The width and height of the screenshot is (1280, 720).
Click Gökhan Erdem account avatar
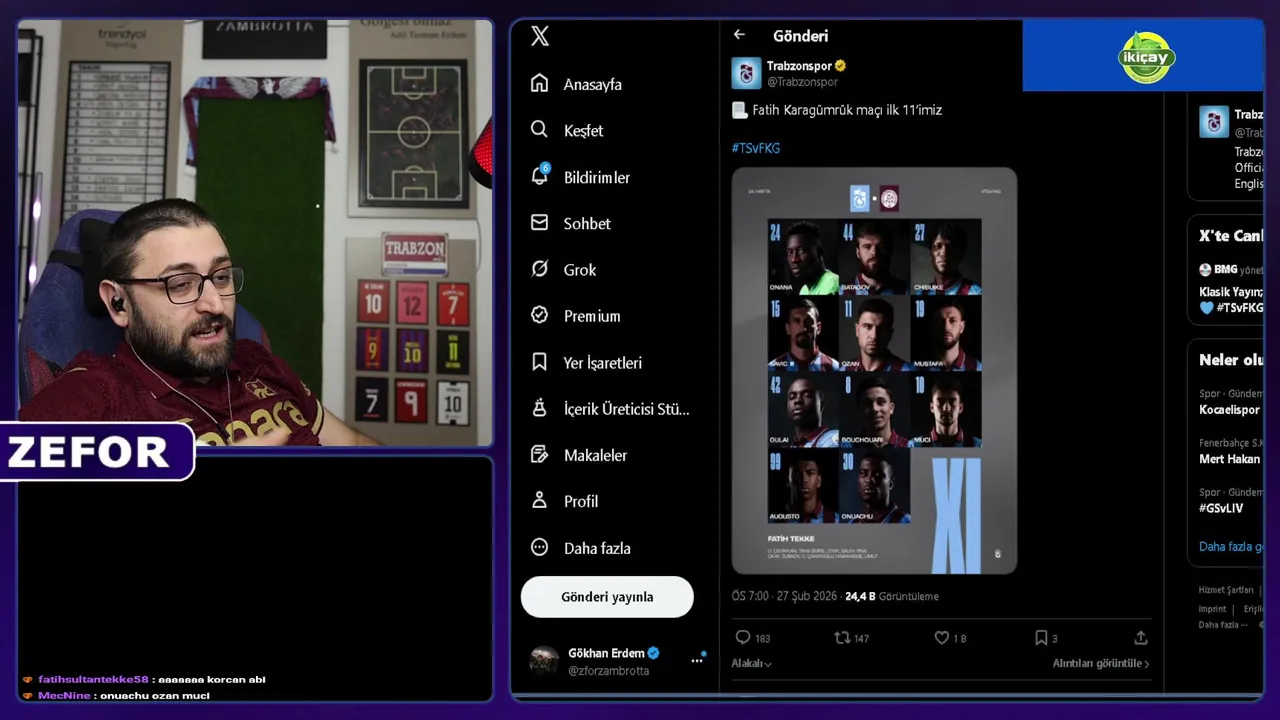(x=545, y=660)
